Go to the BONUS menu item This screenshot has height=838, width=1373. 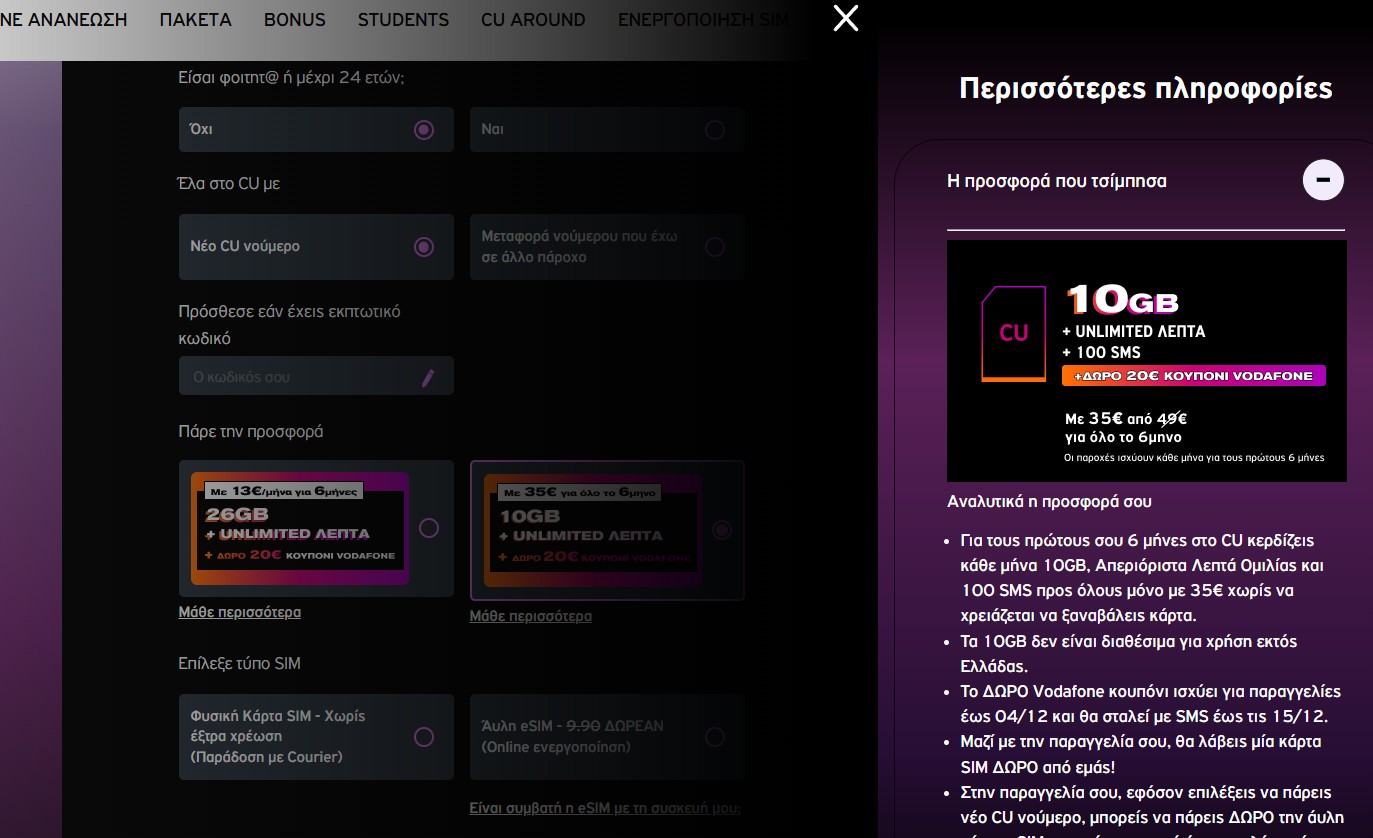click(294, 20)
